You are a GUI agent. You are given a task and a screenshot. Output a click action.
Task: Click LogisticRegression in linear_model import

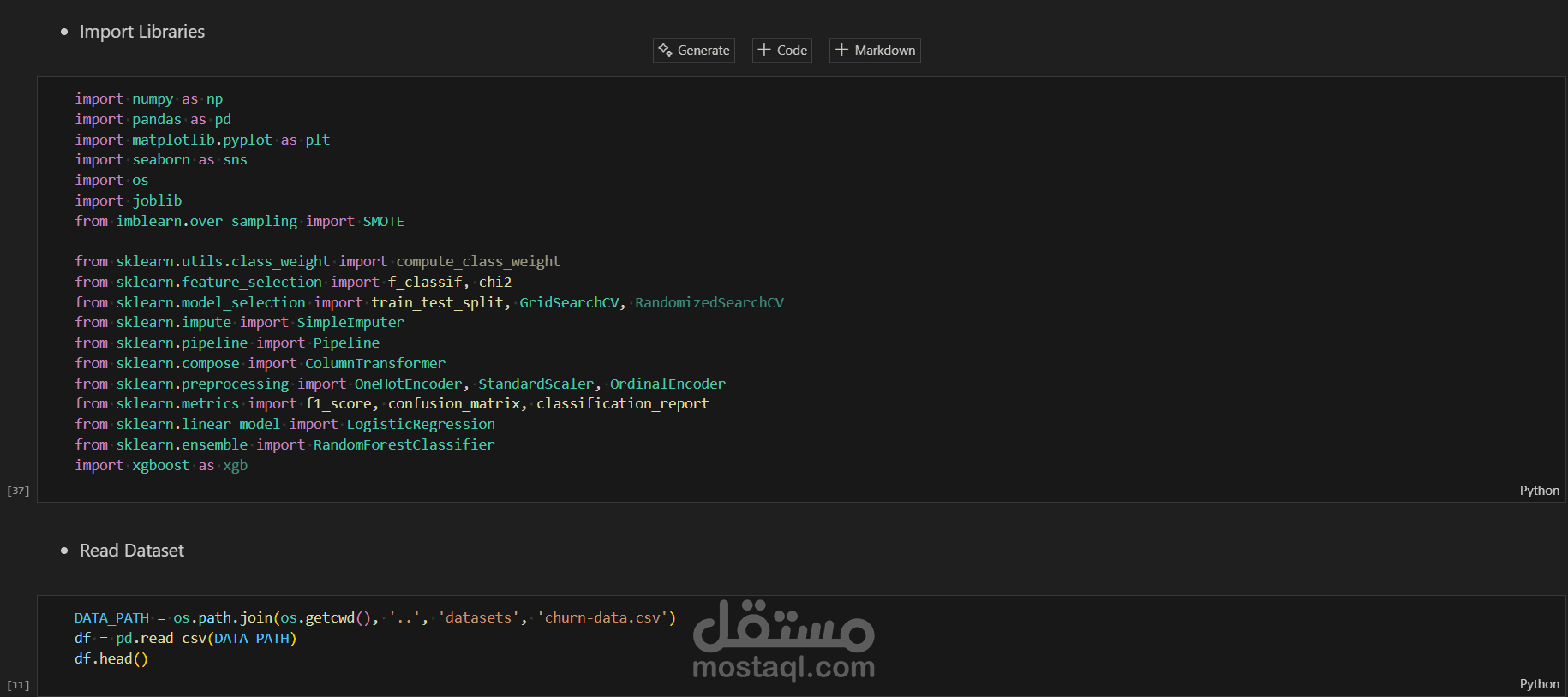point(420,425)
